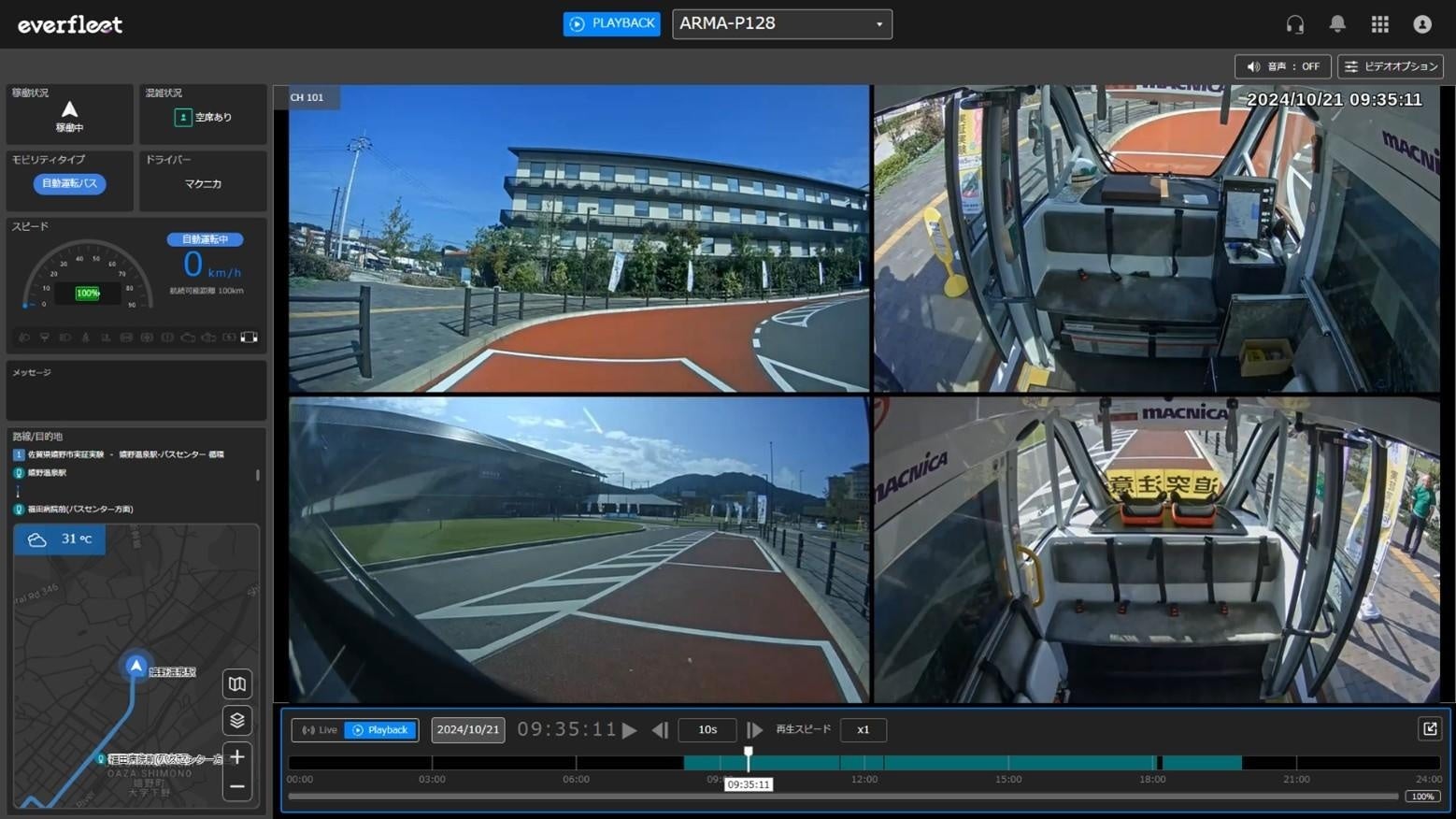Zoom out on the map with minus
Image resolution: width=1456 pixels, height=819 pixels.
tap(237, 787)
